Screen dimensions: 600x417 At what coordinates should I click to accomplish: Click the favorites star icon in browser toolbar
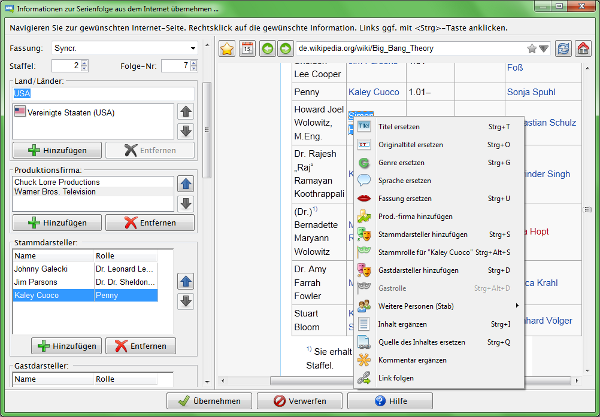coord(227,48)
